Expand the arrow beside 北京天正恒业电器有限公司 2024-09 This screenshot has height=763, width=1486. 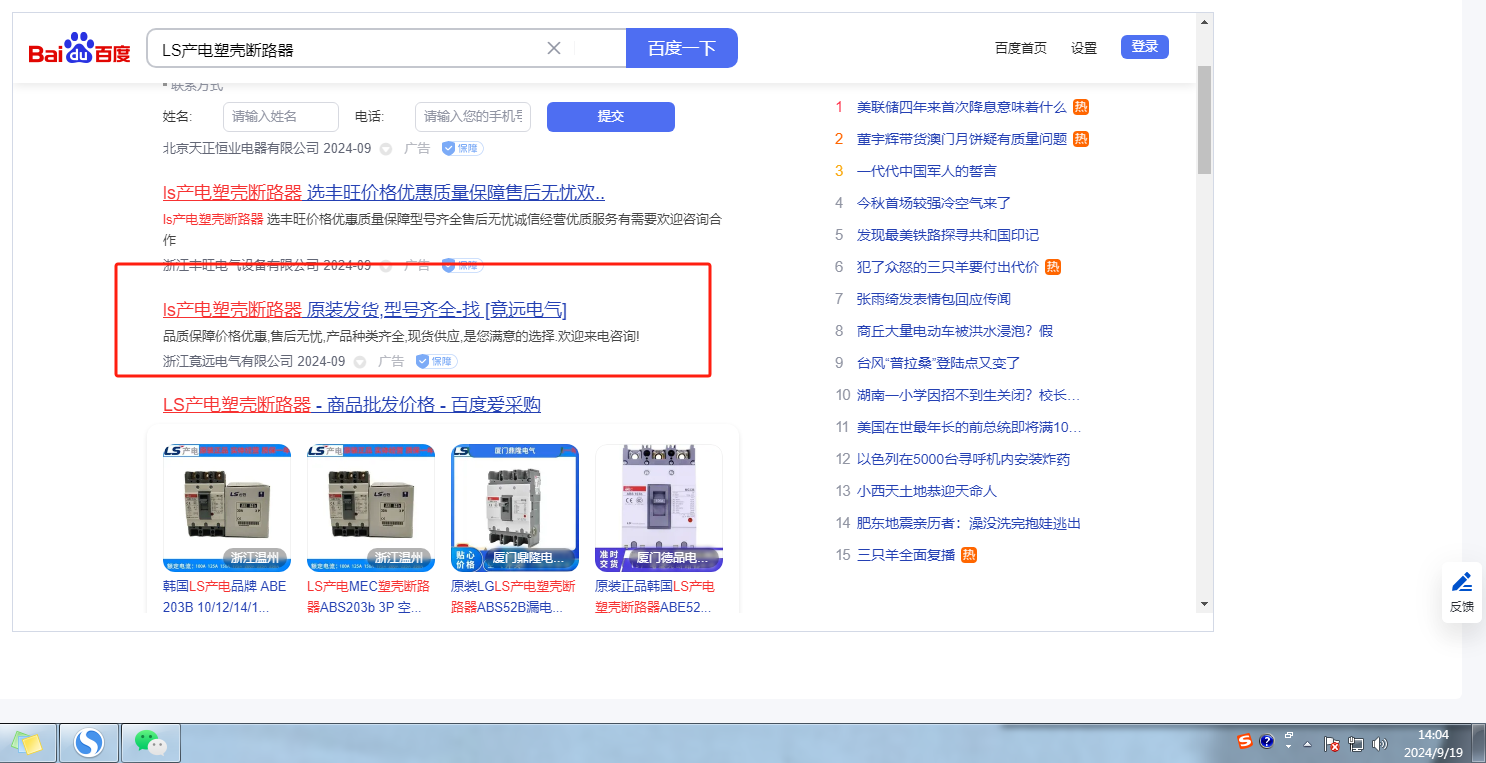[x=386, y=149]
